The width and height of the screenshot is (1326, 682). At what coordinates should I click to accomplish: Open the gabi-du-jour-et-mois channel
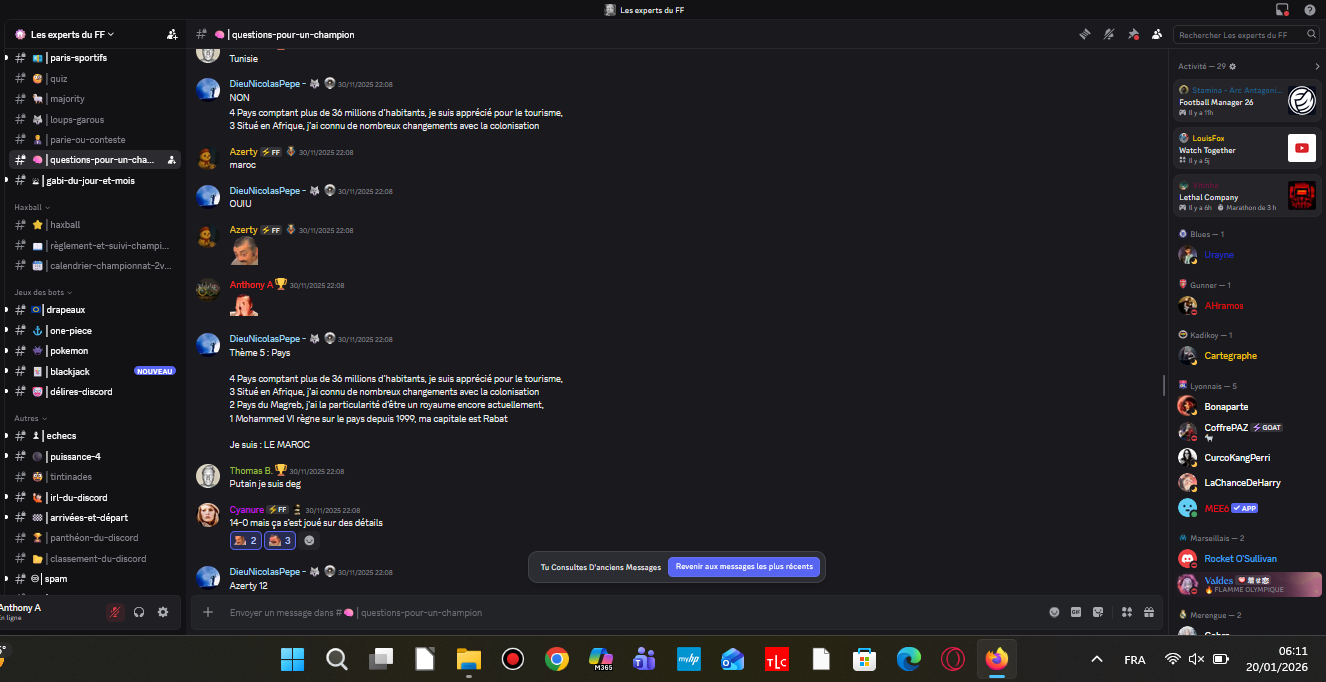pos(97,181)
